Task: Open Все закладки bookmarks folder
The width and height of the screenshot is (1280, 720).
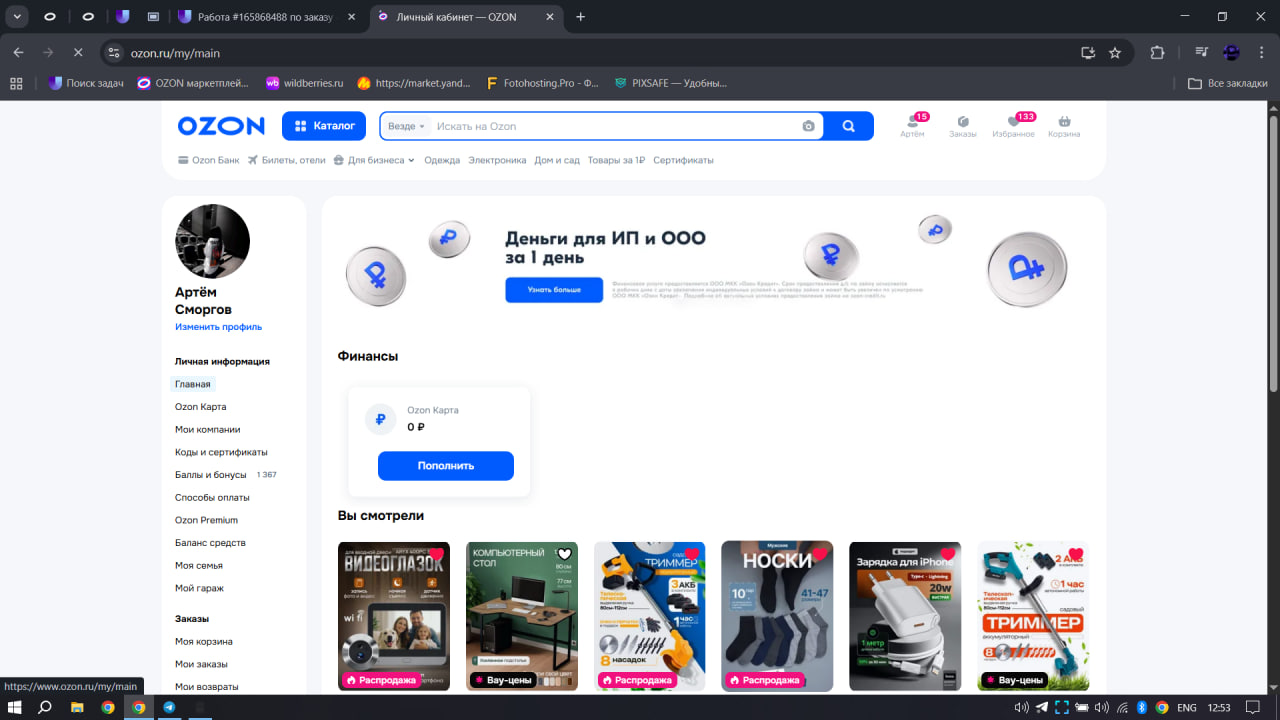Action: [x=1227, y=84]
